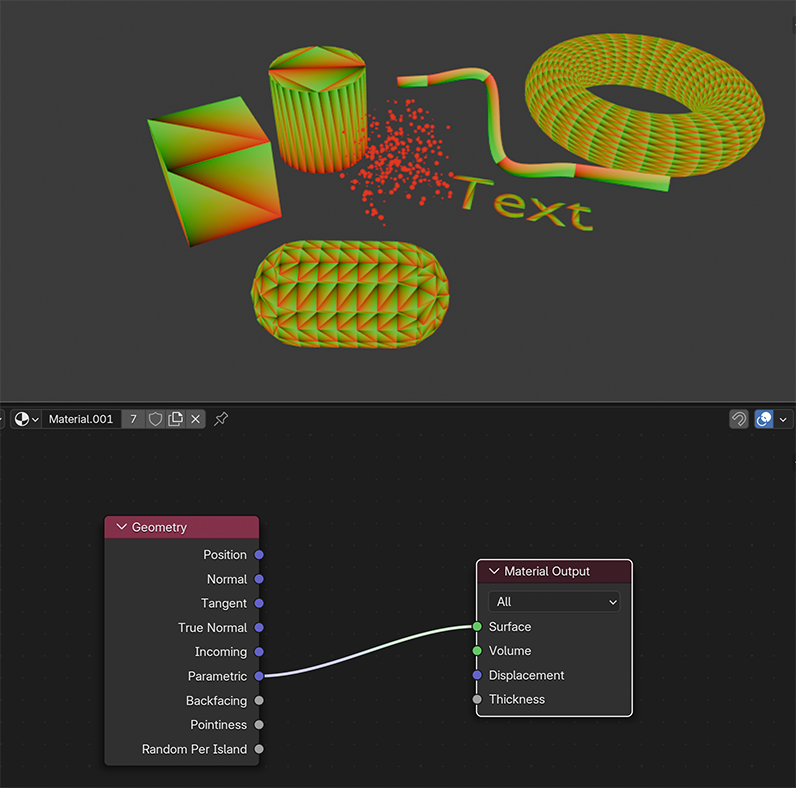This screenshot has width=796, height=788.
Task: Toggle the node editor overlays icon
Action: [764, 419]
